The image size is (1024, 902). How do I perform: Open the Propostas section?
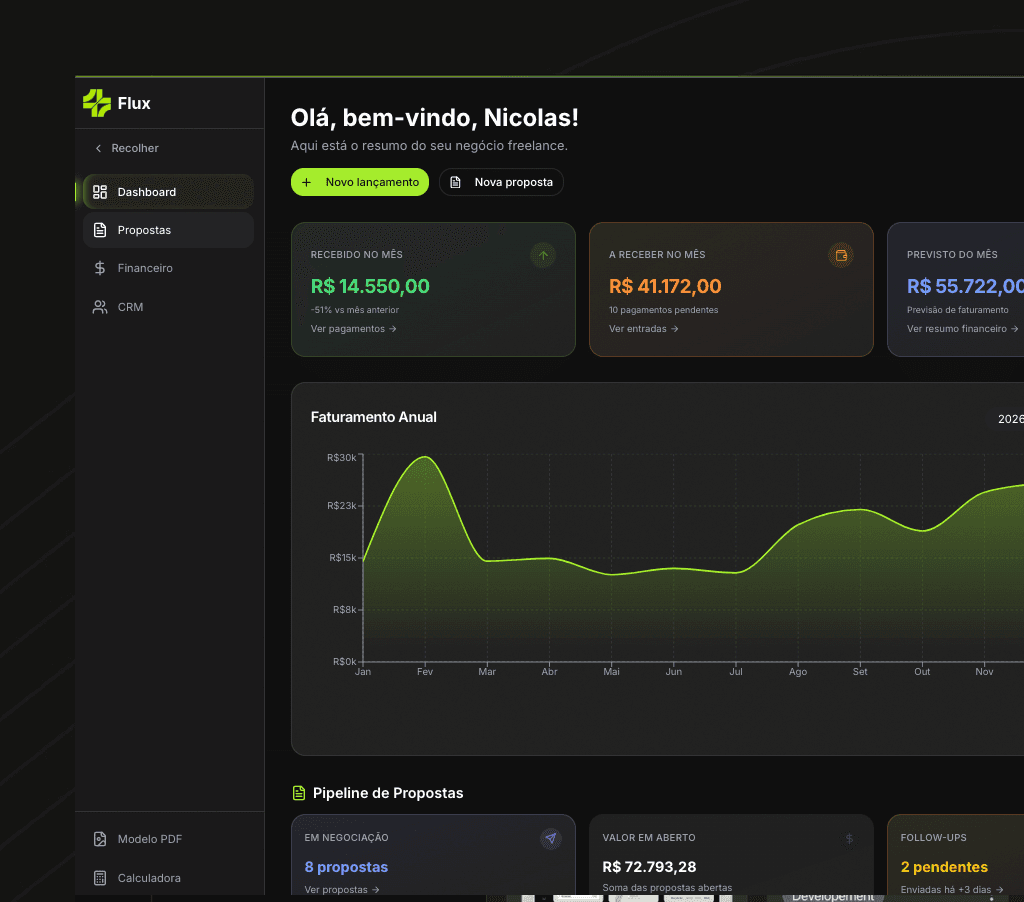point(168,230)
